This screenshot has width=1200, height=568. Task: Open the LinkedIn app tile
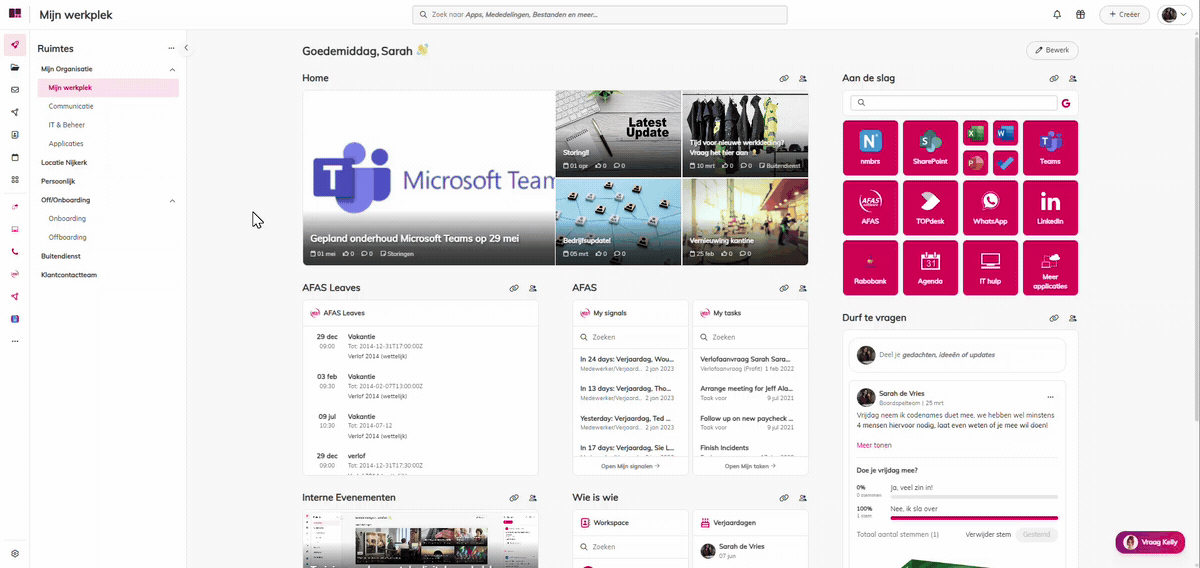[1050, 208]
